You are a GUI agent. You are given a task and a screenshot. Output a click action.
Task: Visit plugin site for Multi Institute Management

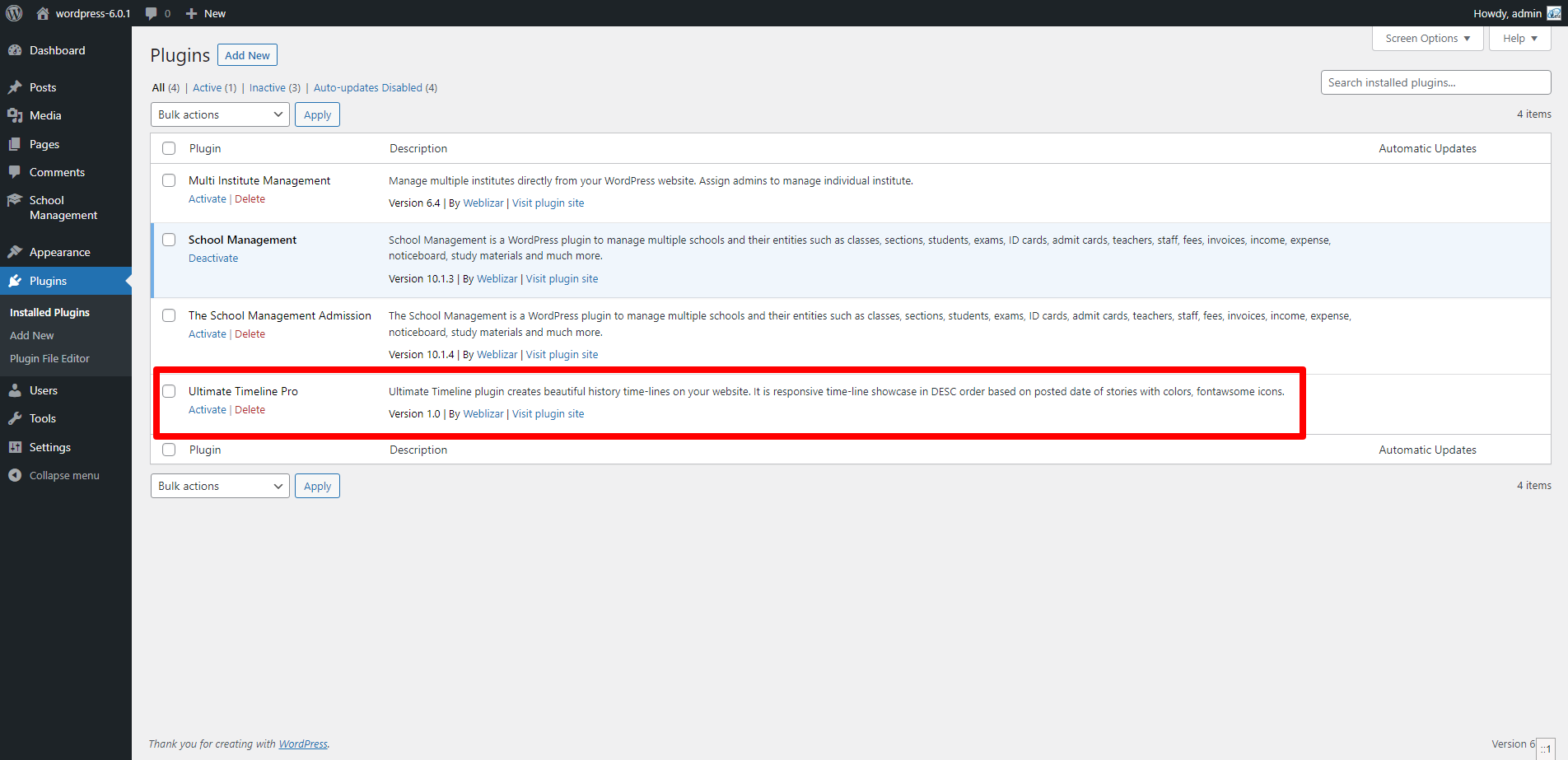click(548, 203)
